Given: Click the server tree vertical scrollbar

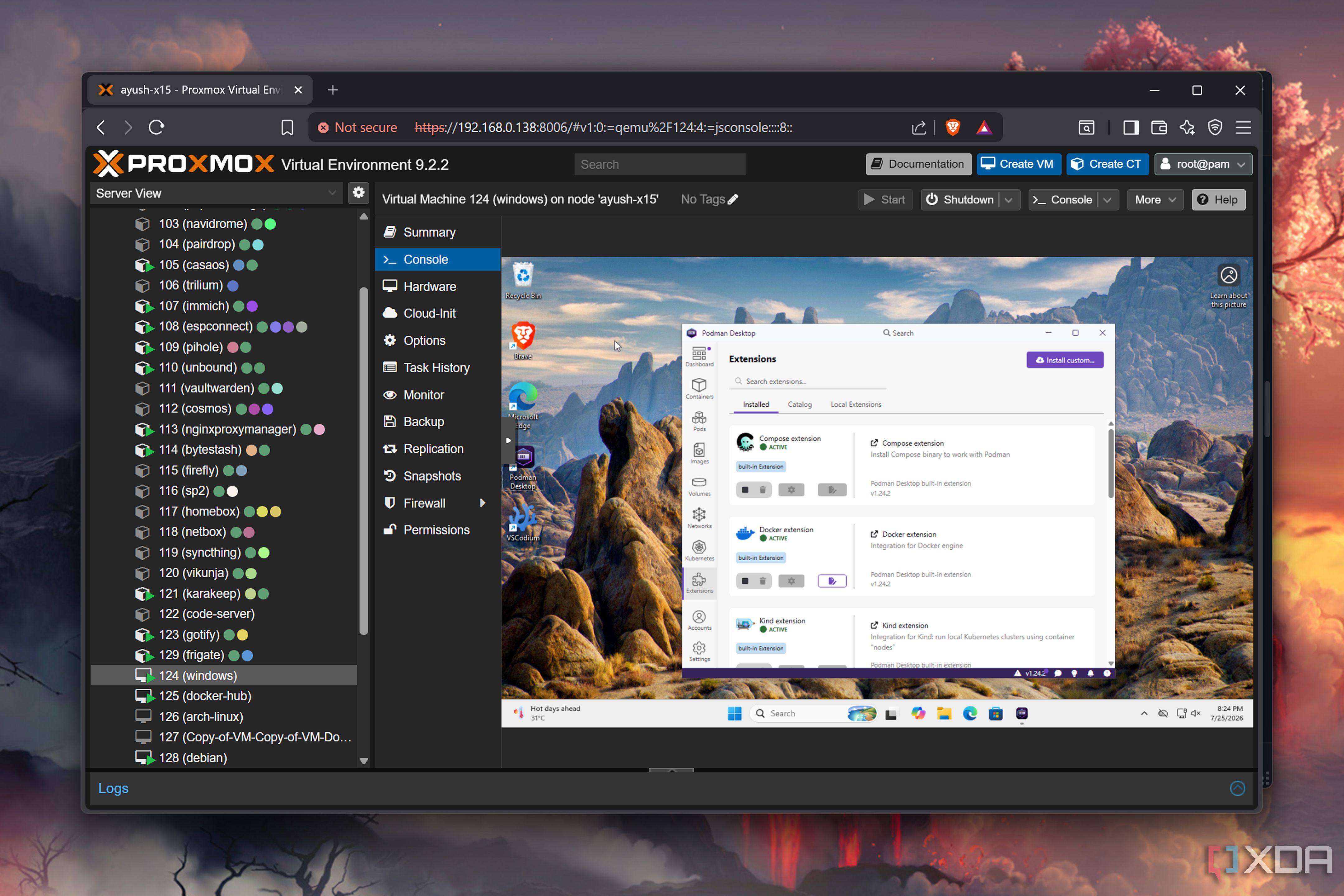Looking at the screenshot, I should [363, 460].
